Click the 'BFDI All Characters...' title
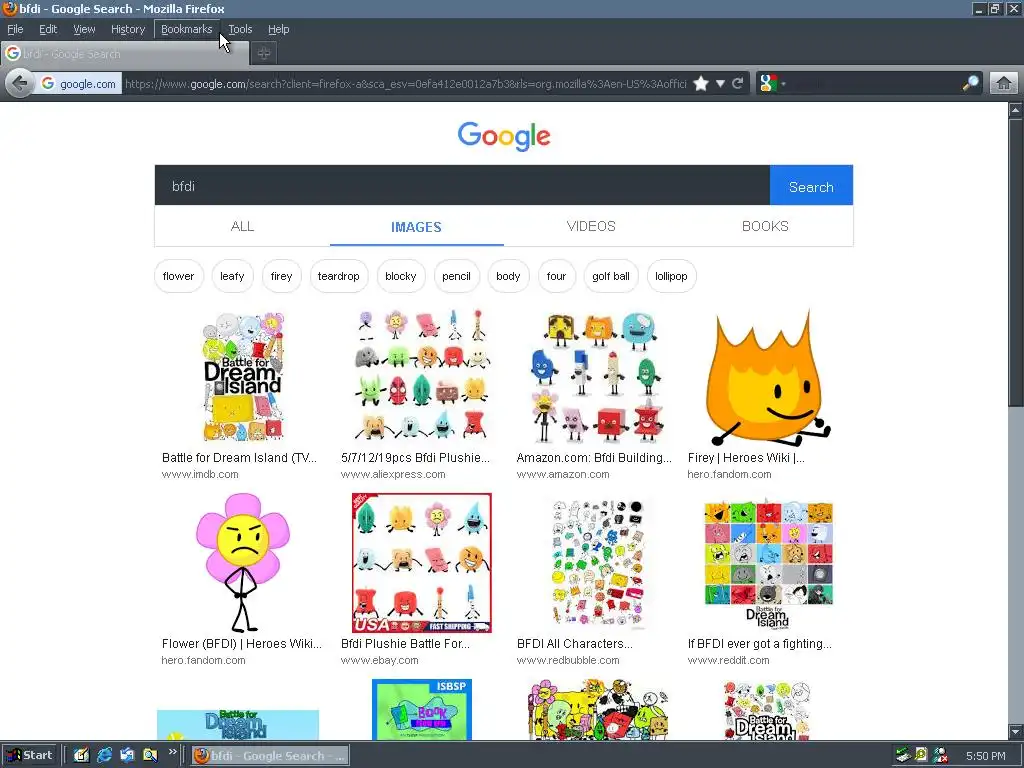 pos(575,644)
